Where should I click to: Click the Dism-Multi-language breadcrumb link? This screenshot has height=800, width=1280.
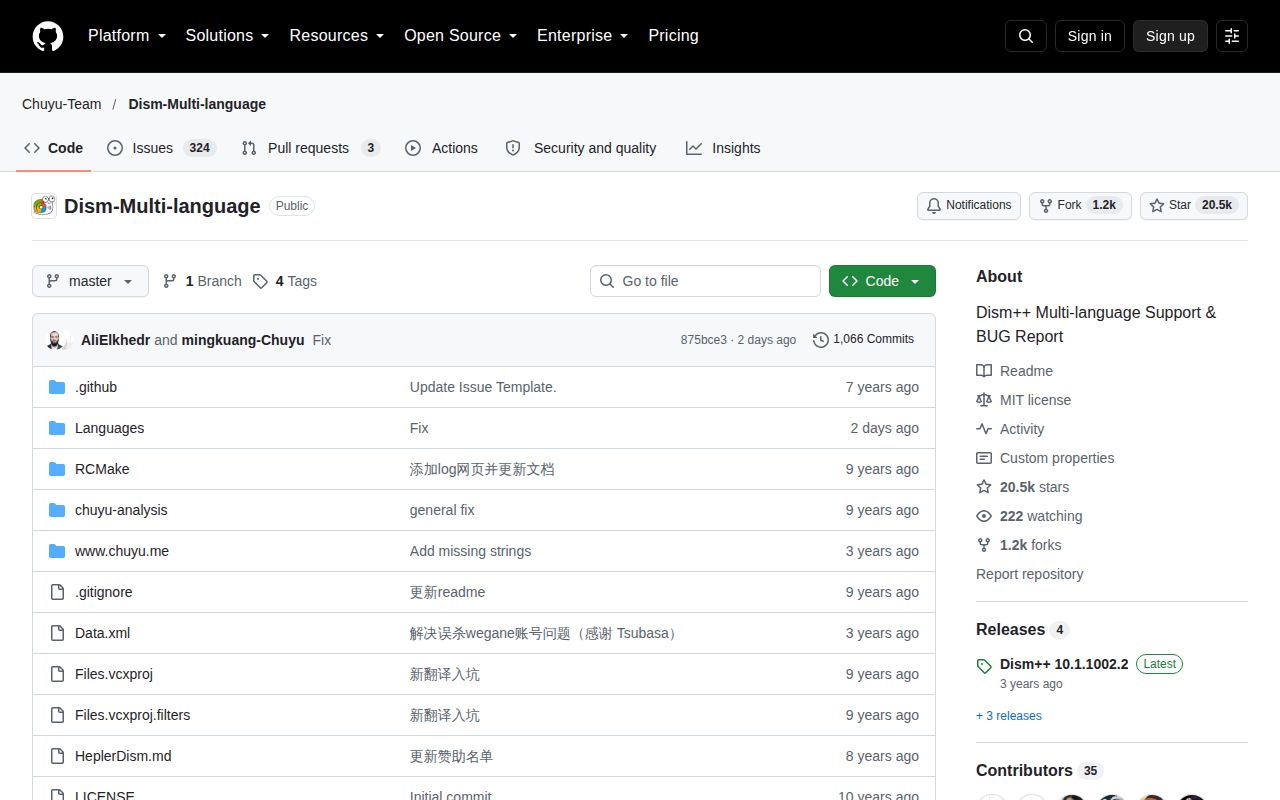click(x=197, y=104)
